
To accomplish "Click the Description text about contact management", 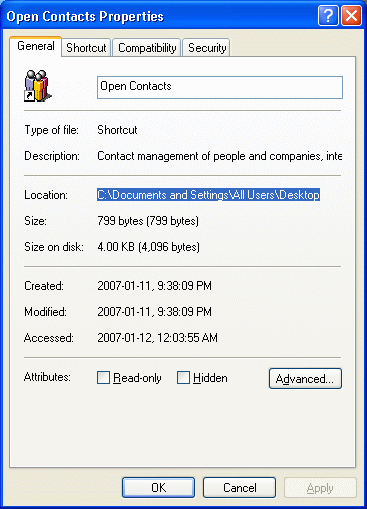I will tap(220, 156).
